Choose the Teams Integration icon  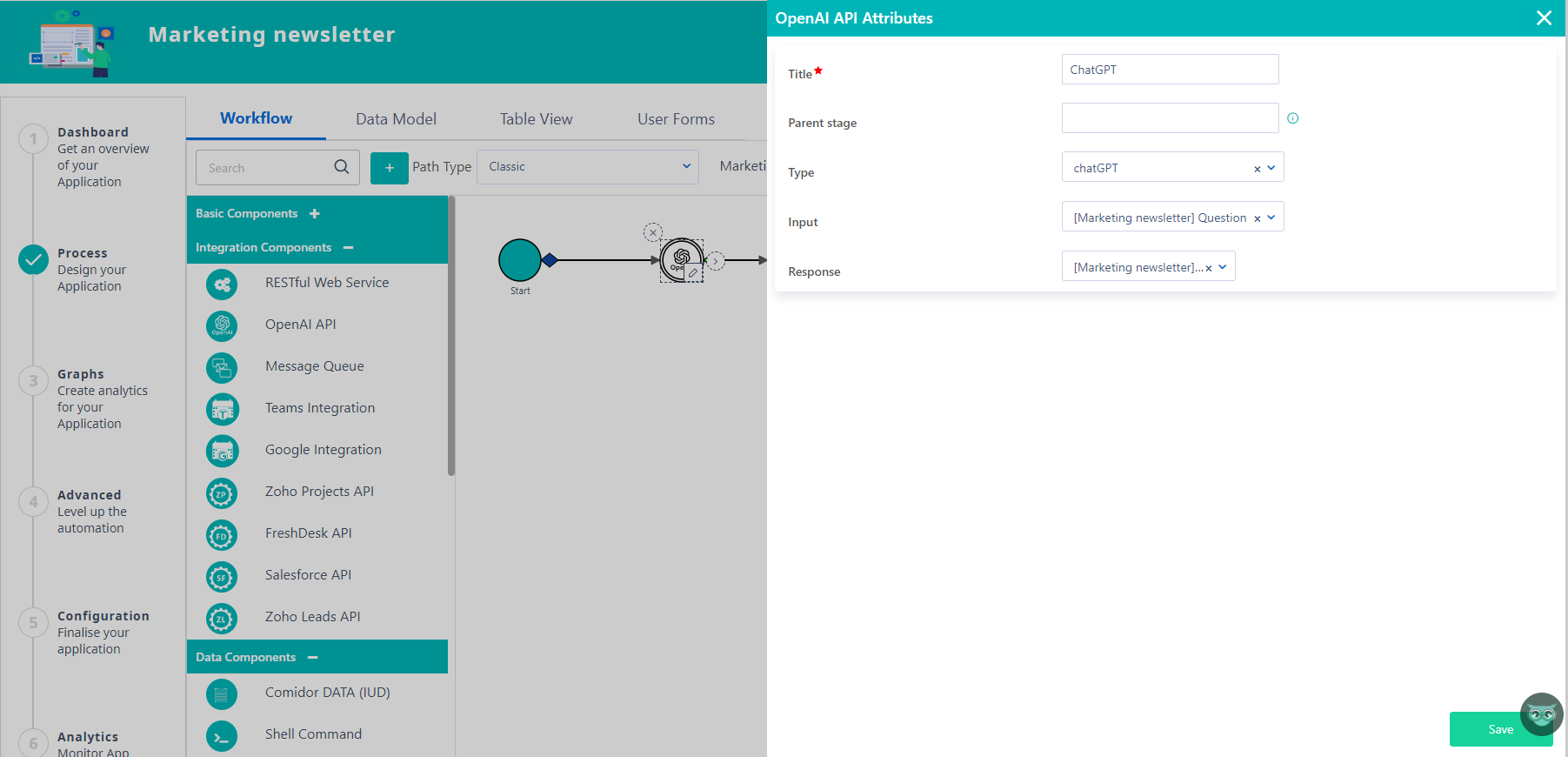222,409
